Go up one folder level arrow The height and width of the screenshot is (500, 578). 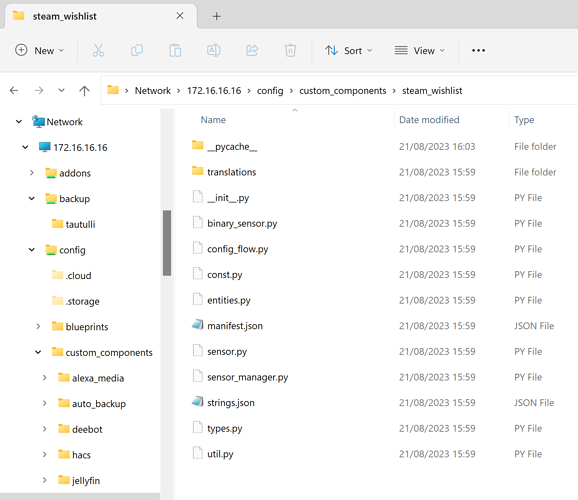[x=84, y=91]
